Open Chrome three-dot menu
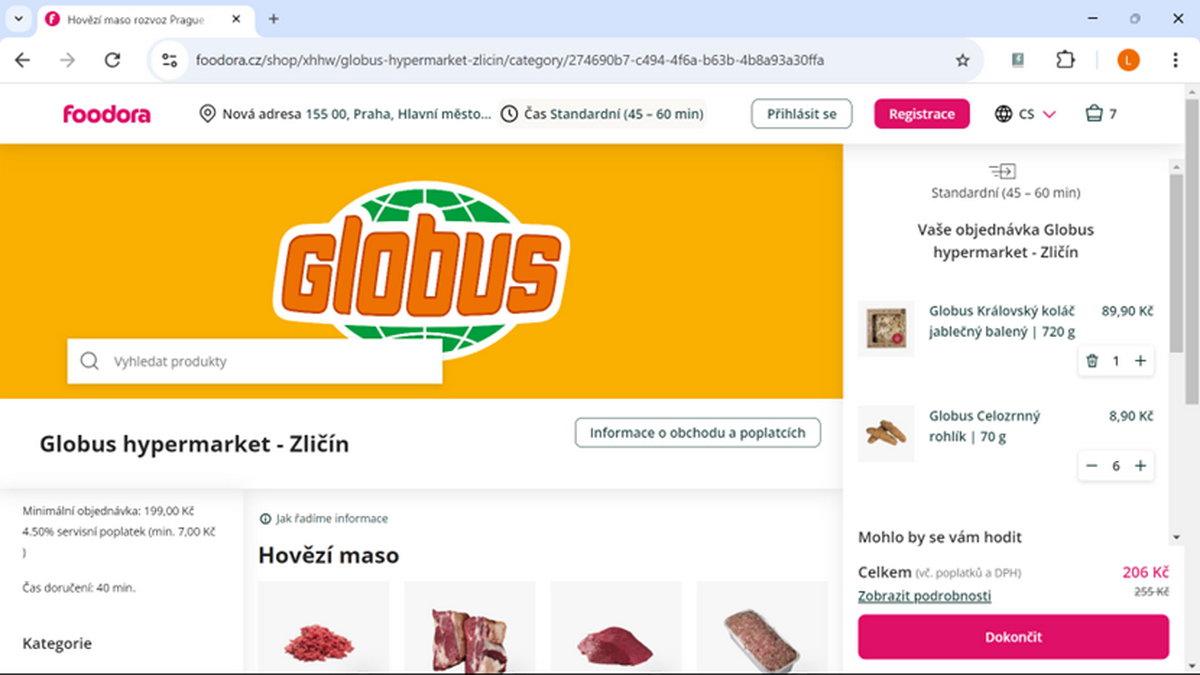The image size is (1200, 675). [1175, 60]
